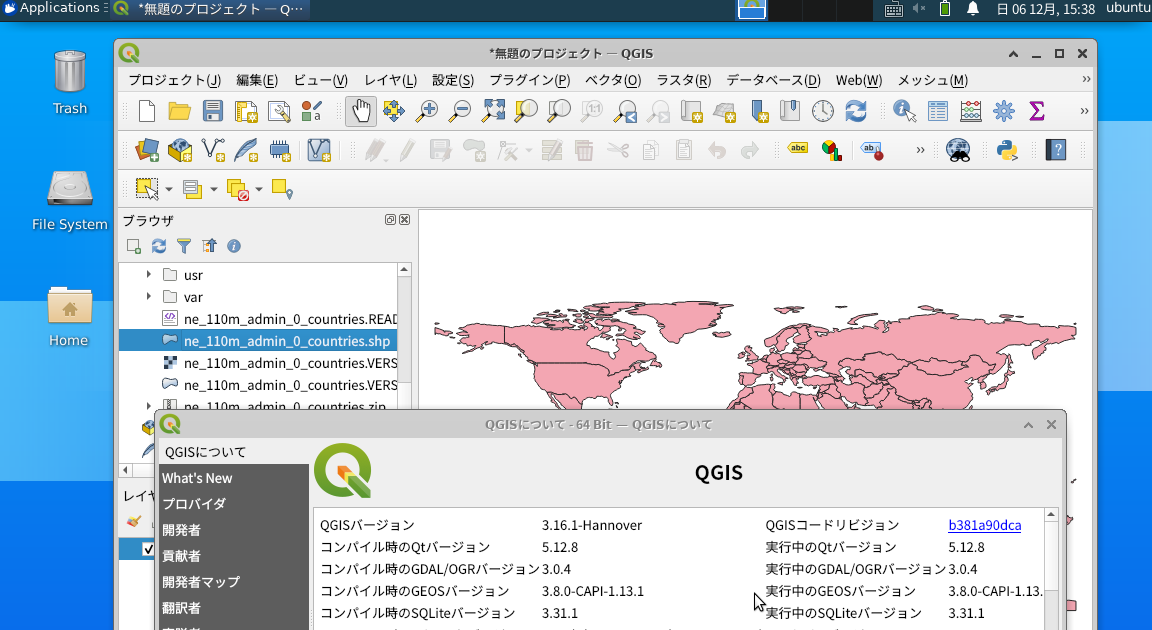Select the What's New tab in About dialog
1152x630 pixels.
234,478
